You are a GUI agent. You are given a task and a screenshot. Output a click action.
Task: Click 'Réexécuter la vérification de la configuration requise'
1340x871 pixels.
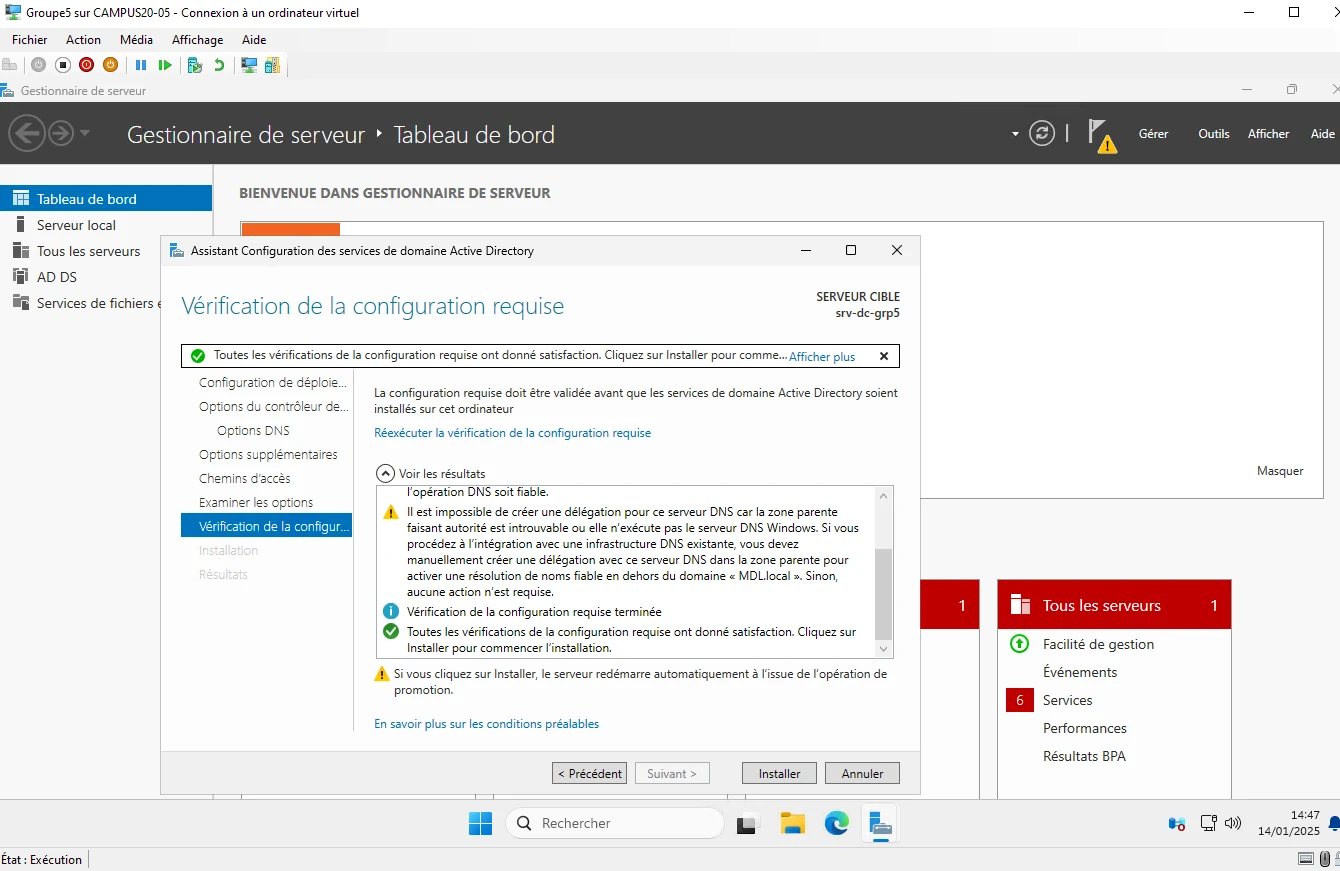[x=512, y=433]
